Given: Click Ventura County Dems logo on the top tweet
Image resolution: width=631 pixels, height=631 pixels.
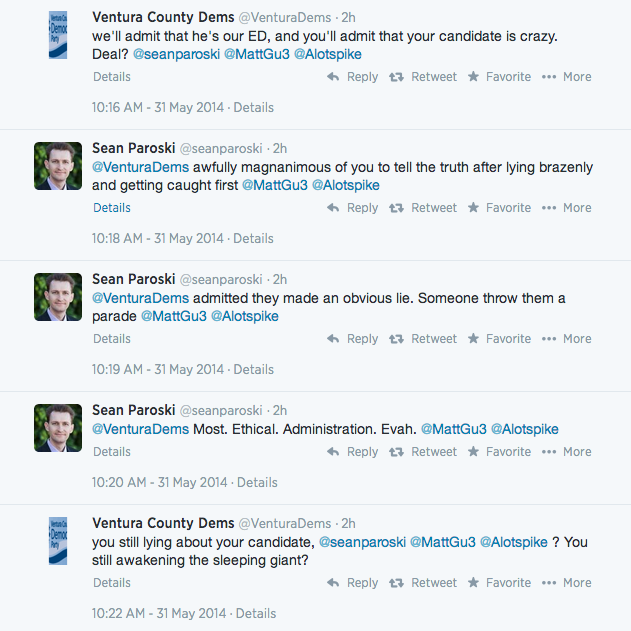Looking at the screenshot, I should pos(58,35).
